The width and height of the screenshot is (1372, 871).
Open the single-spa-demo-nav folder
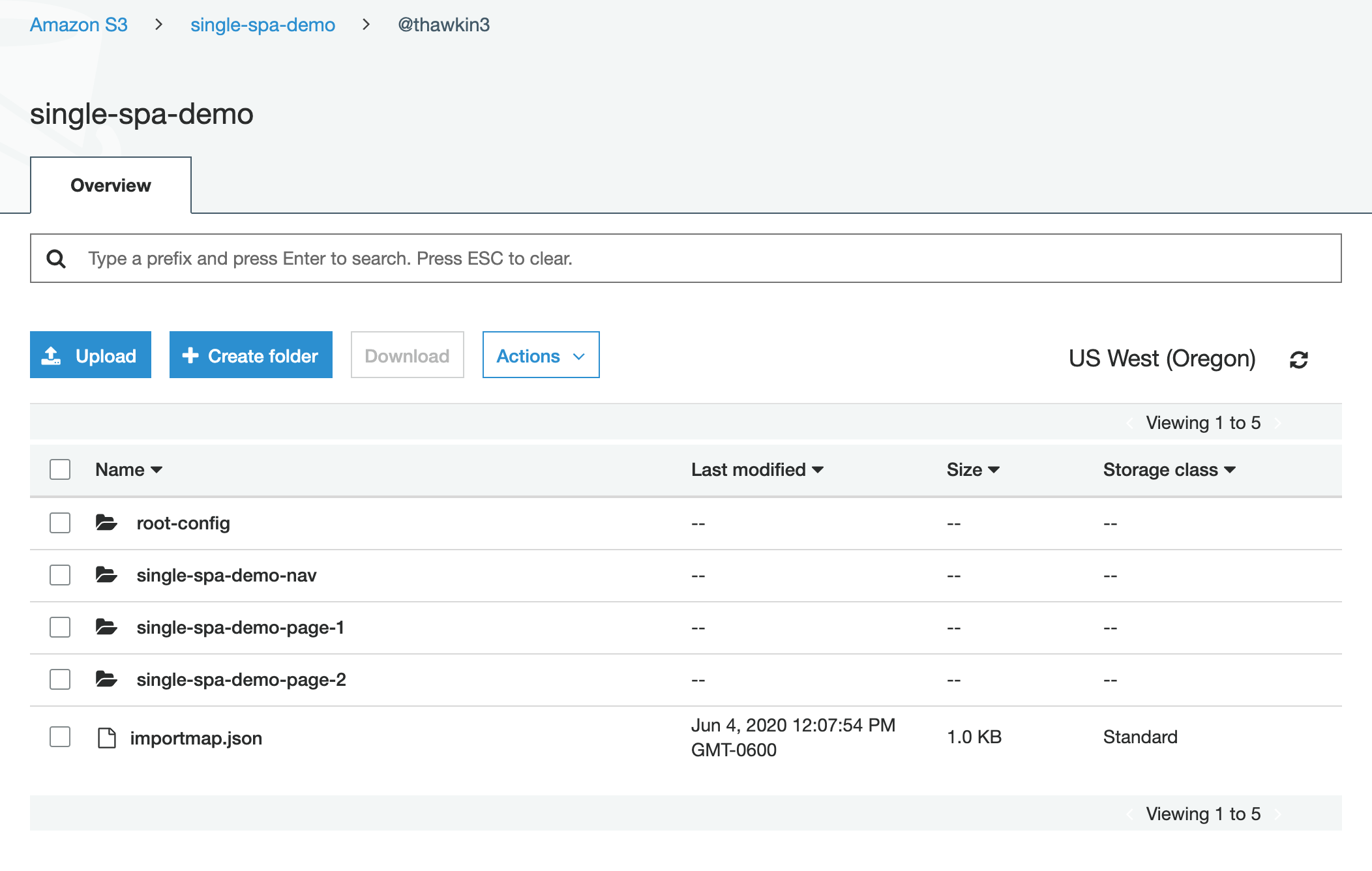coord(226,576)
